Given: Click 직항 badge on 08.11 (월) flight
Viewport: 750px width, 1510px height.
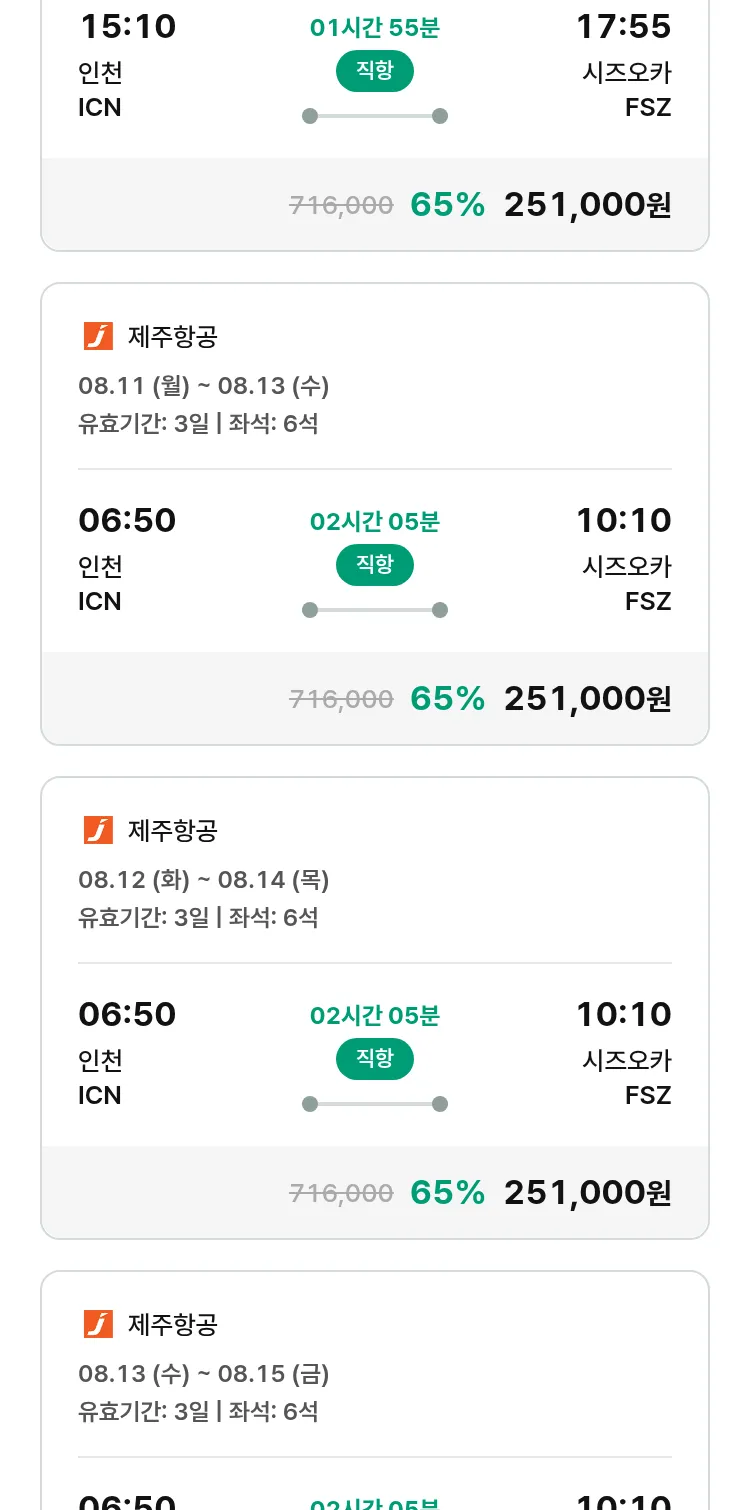Looking at the screenshot, I should (x=374, y=565).
